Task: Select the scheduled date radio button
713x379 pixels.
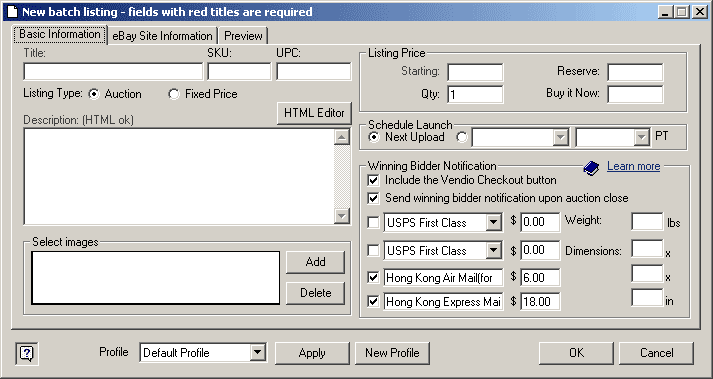Action: 462,137
